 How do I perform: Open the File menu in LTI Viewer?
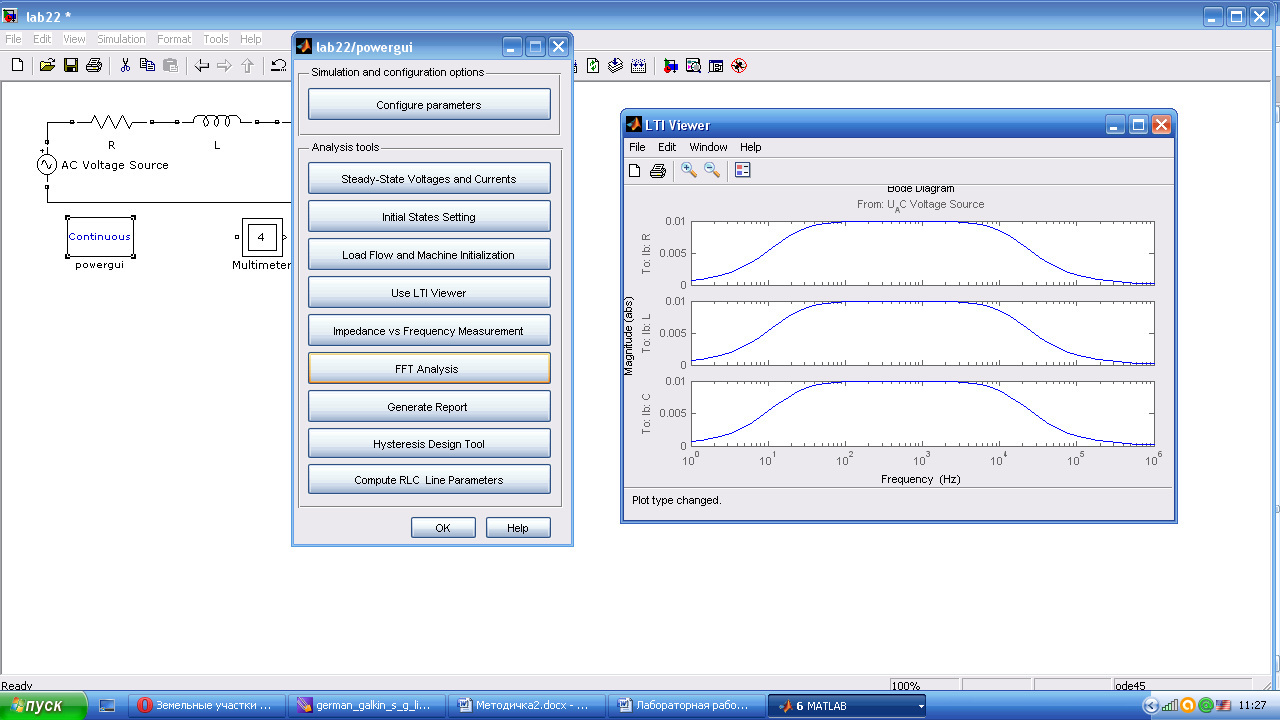click(x=637, y=147)
